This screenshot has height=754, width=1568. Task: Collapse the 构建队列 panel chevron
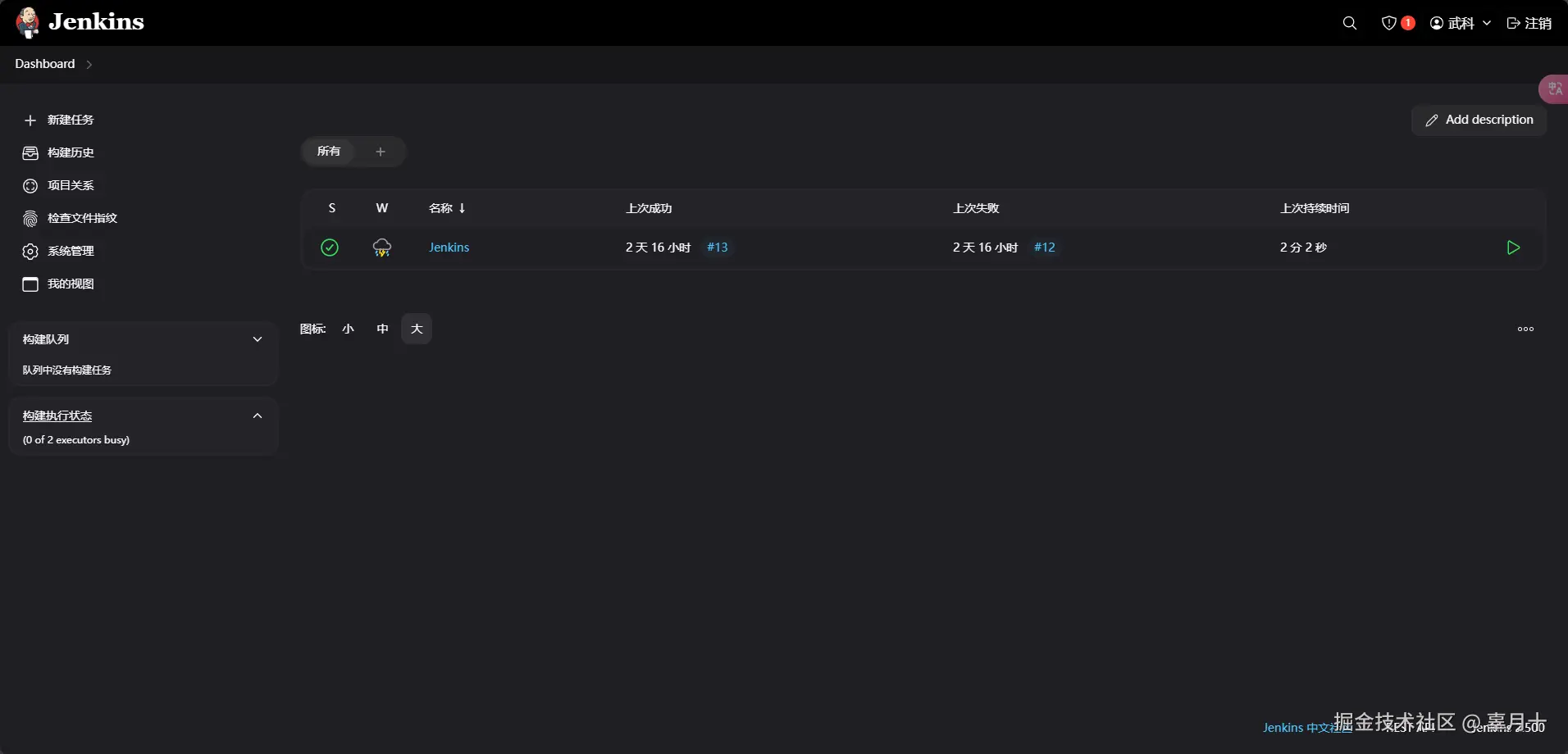click(258, 339)
